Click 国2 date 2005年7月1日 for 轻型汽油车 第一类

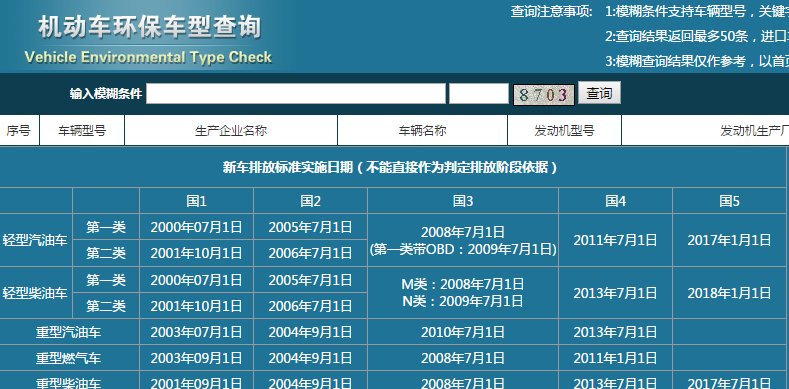click(310, 227)
